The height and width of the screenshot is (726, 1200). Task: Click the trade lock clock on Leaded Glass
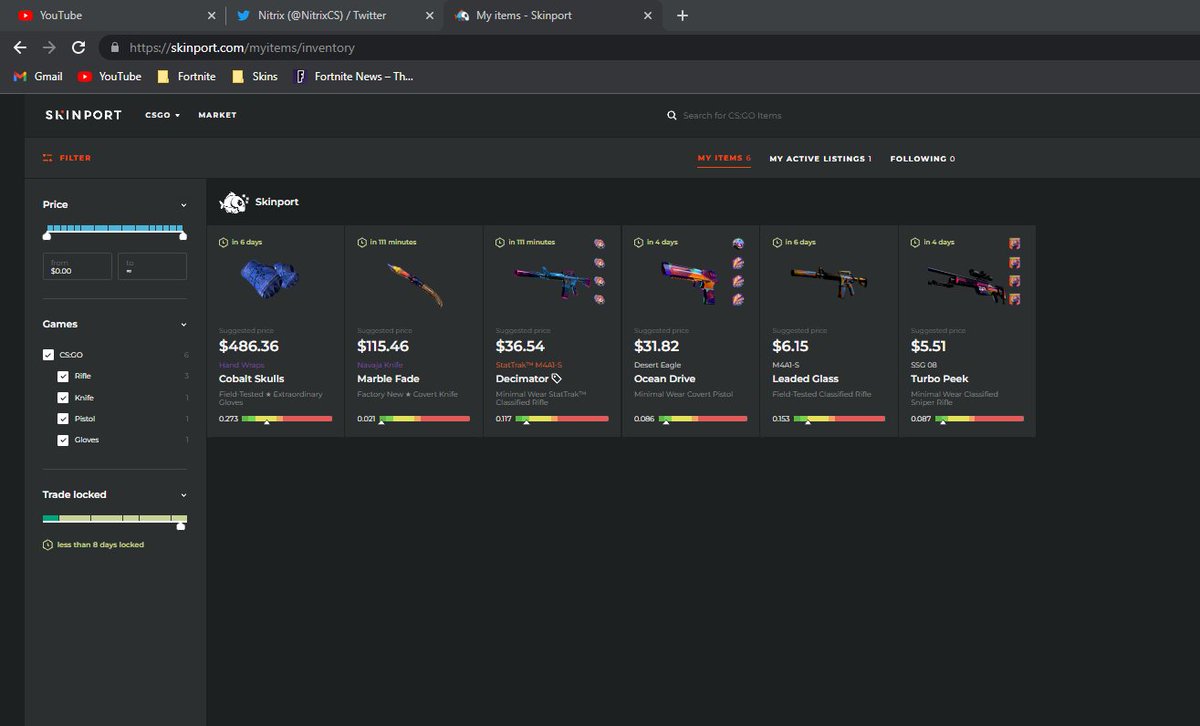point(776,242)
